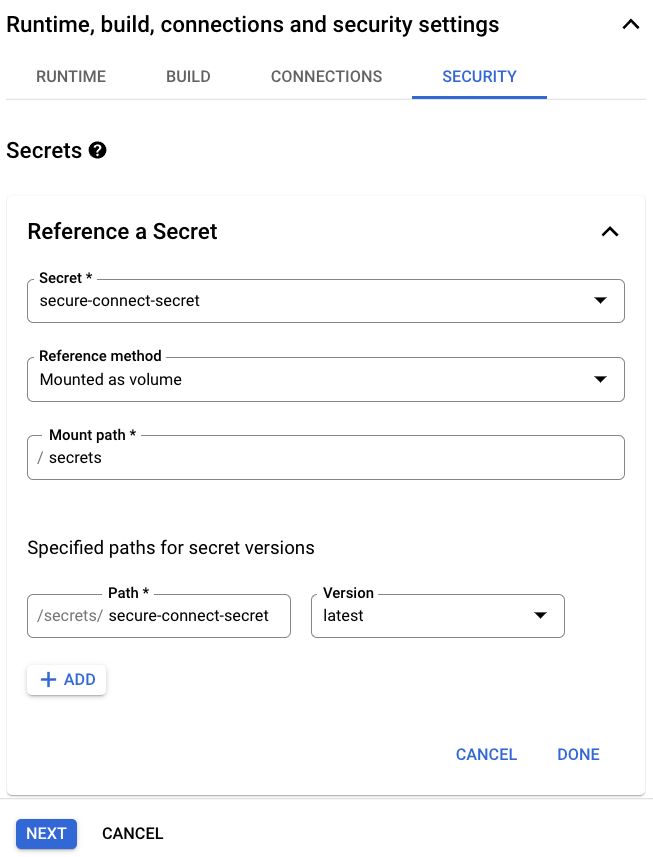Click the Reference a Secret title
Screen dimensions: 653x857
(122, 232)
